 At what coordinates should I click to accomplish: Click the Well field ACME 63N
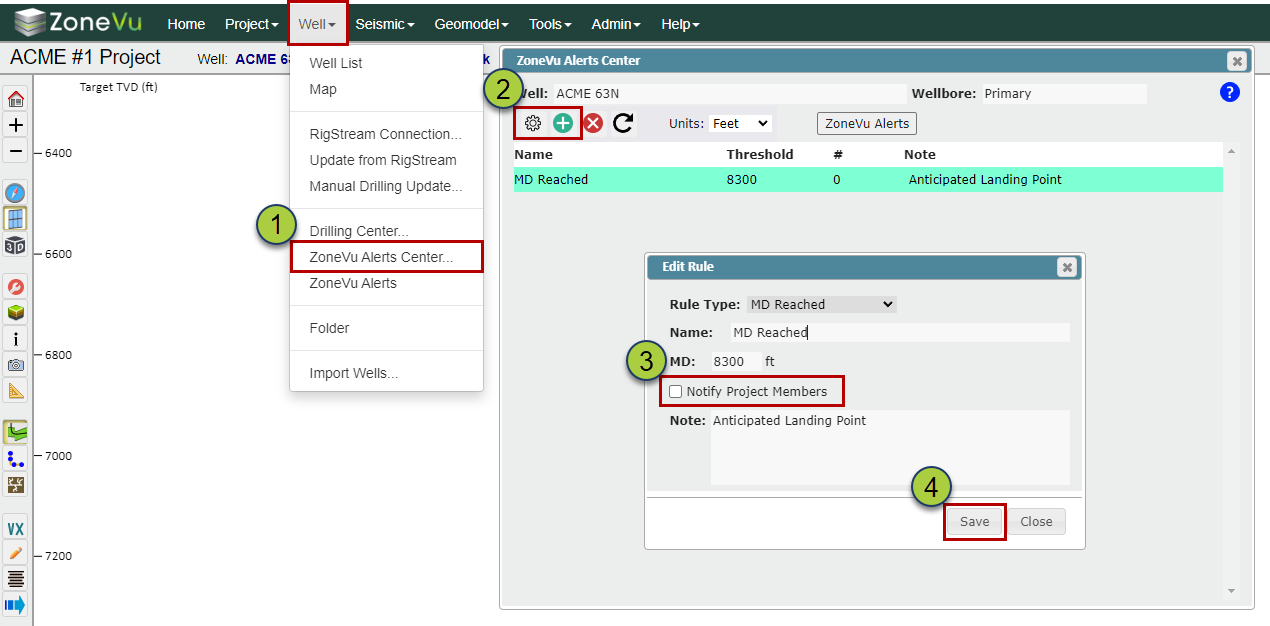[729, 93]
